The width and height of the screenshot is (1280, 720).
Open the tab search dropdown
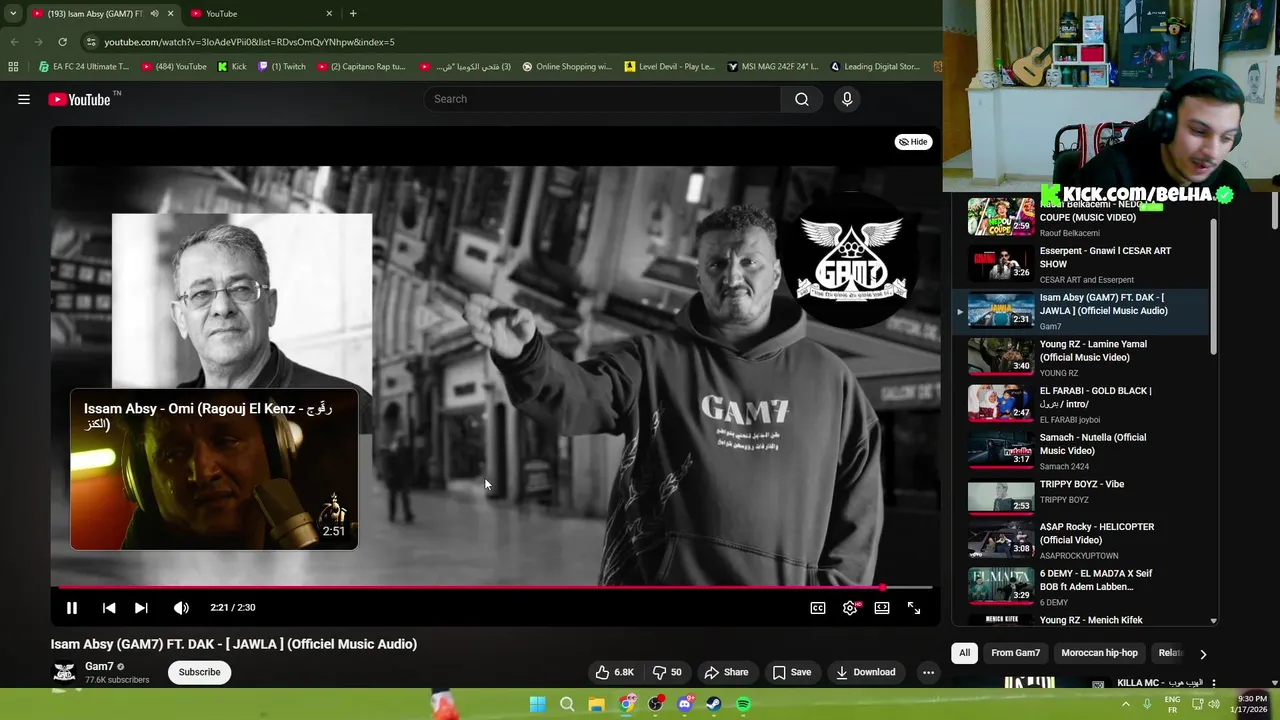(13, 14)
